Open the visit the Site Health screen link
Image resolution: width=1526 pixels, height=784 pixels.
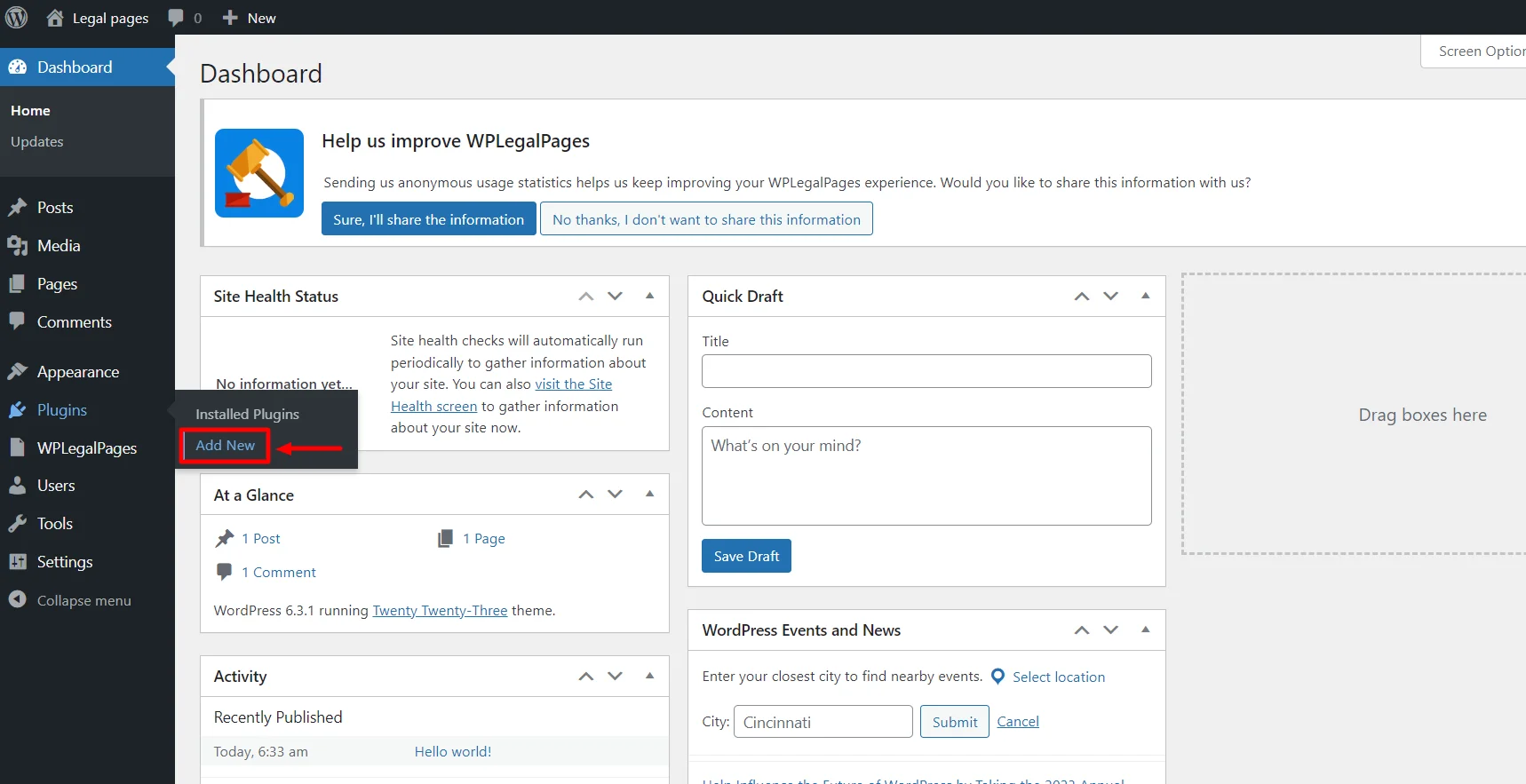pyautogui.click(x=573, y=384)
